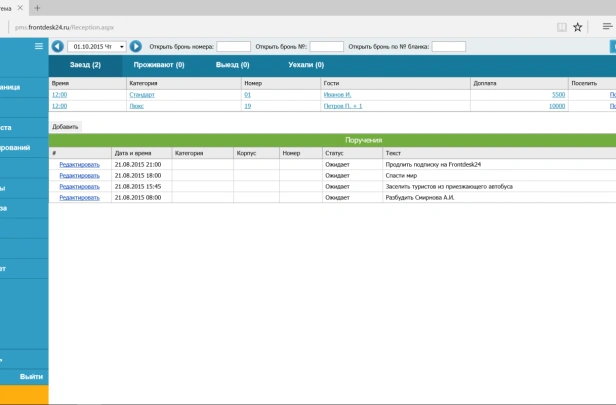Viewport: 616px width, 405px height.
Task: Switch to the Проживают (0) tab
Action: coord(159,65)
